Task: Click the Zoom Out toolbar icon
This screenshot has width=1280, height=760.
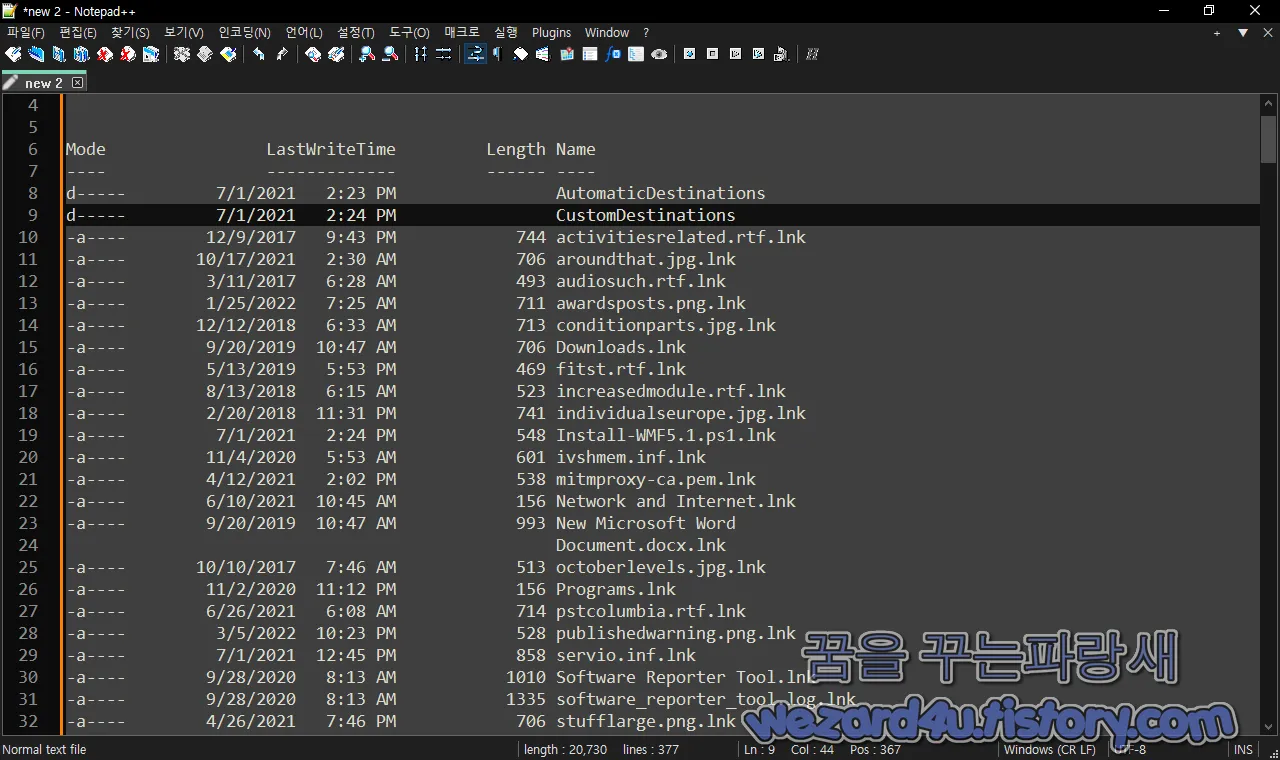Action: click(x=390, y=54)
